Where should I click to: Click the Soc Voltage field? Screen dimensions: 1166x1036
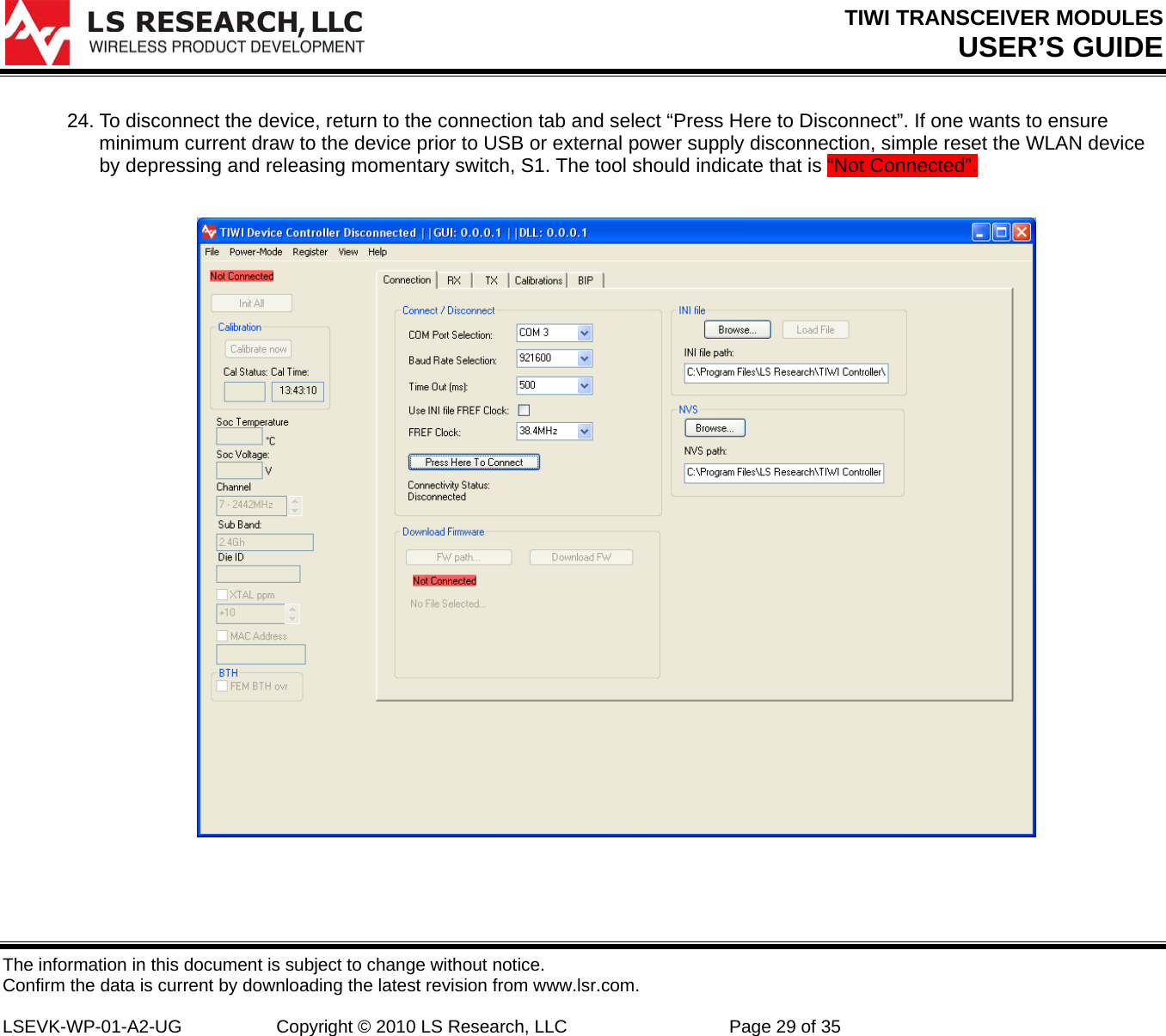tap(239, 470)
